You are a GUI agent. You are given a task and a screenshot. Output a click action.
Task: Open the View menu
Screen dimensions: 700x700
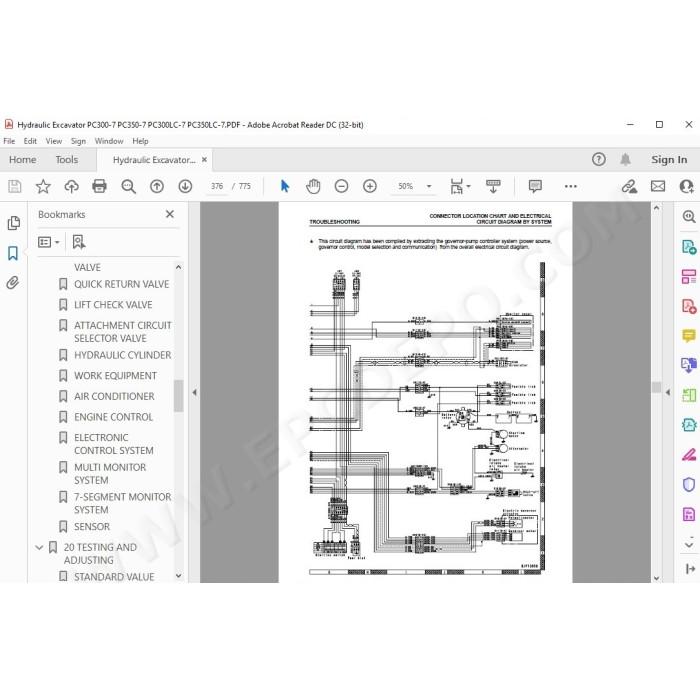(54, 141)
